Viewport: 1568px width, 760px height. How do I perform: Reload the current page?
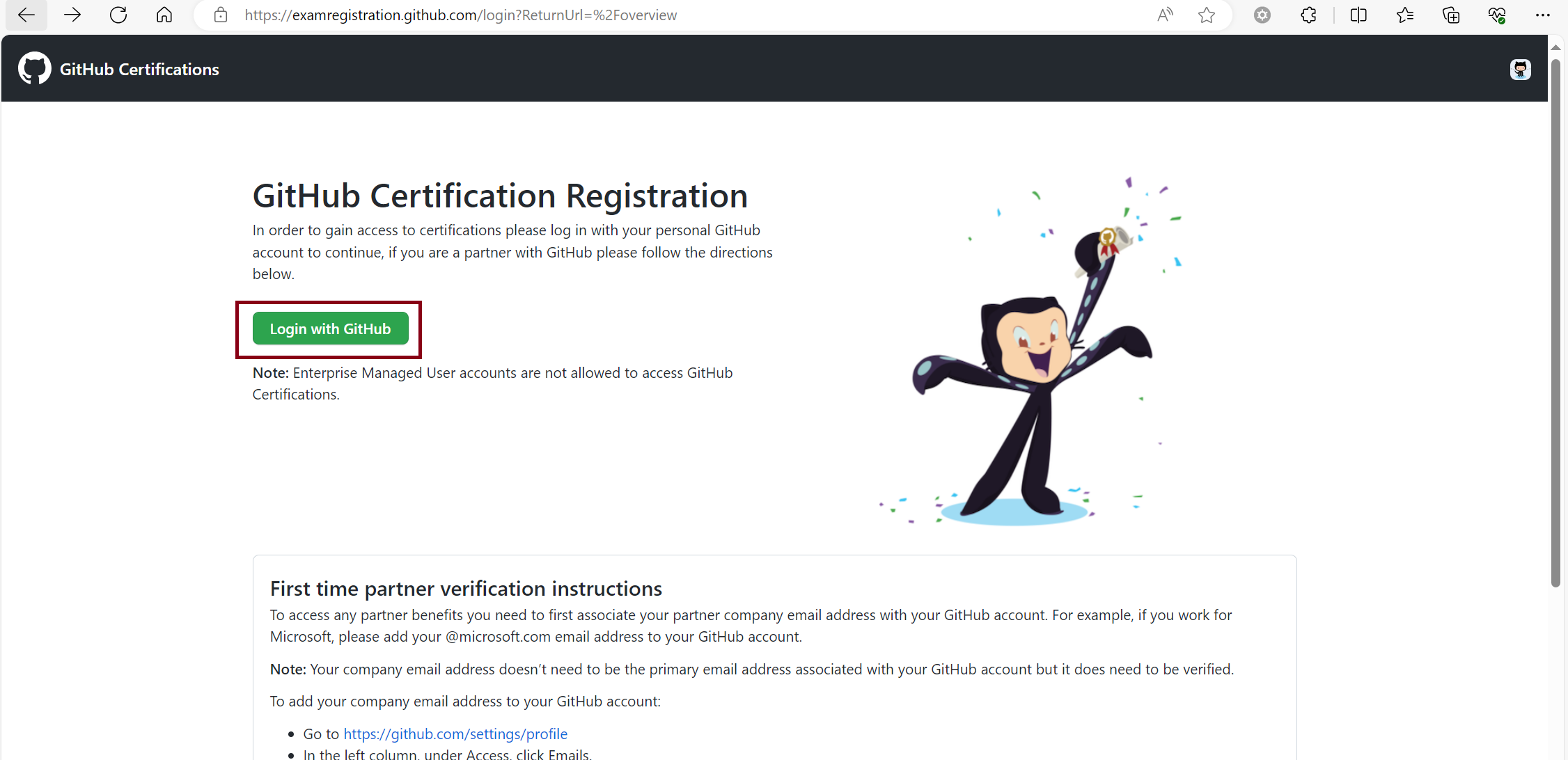pyautogui.click(x=118, y=15)
